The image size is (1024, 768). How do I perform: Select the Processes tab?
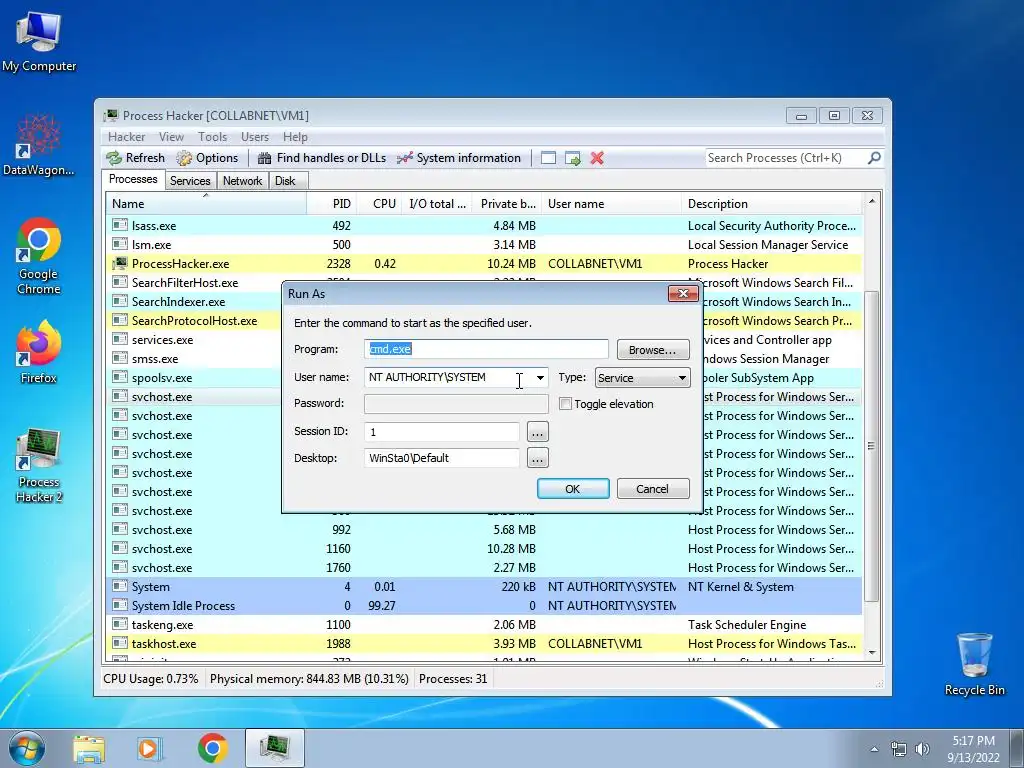[133, 180]
